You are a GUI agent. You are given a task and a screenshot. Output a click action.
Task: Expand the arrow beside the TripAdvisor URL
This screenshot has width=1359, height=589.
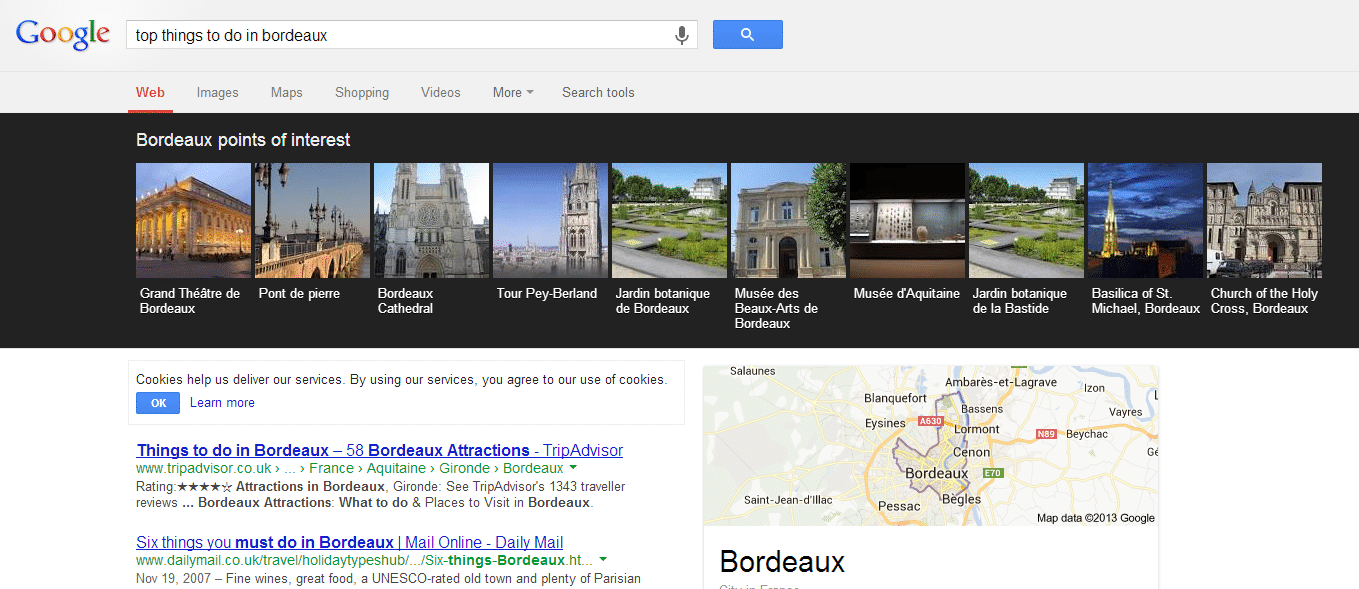click(574, 468)
